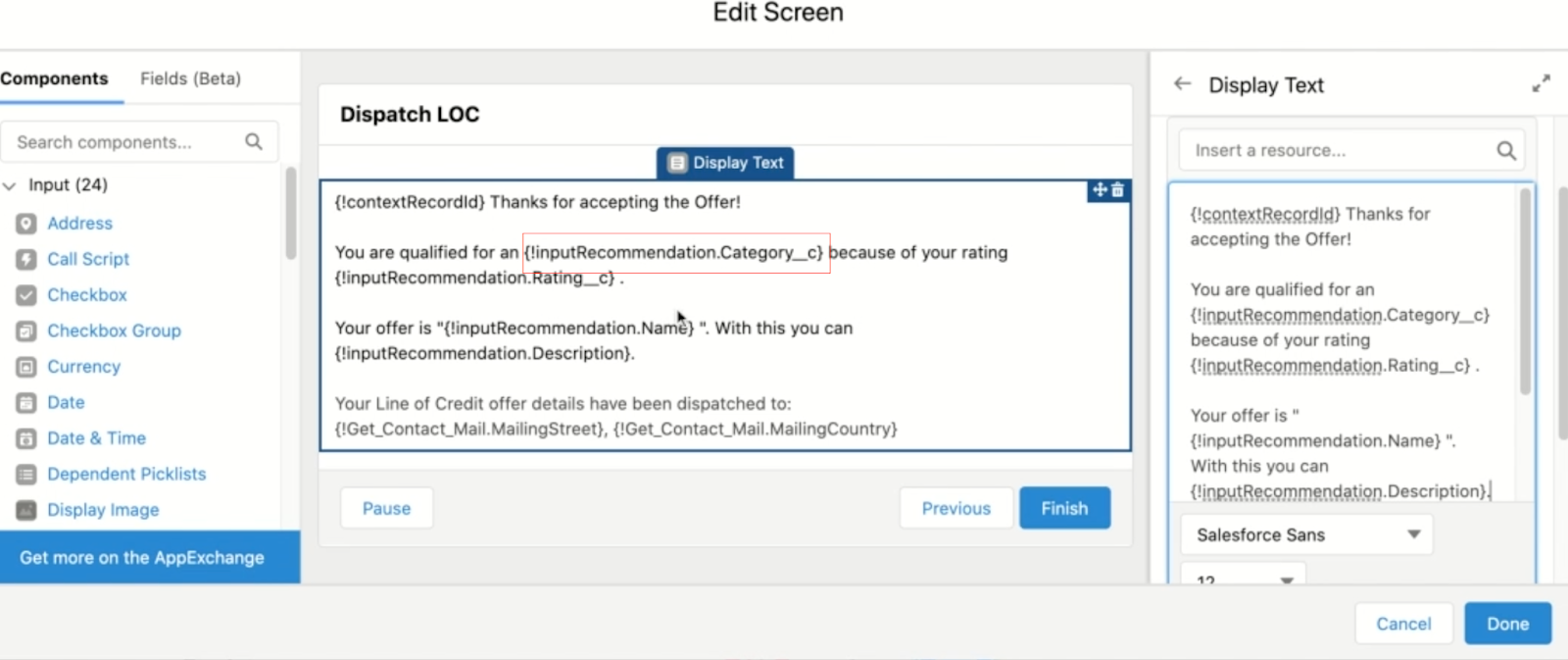Click the Display Image component icon

pyautogui.click(x=26, y=510)
